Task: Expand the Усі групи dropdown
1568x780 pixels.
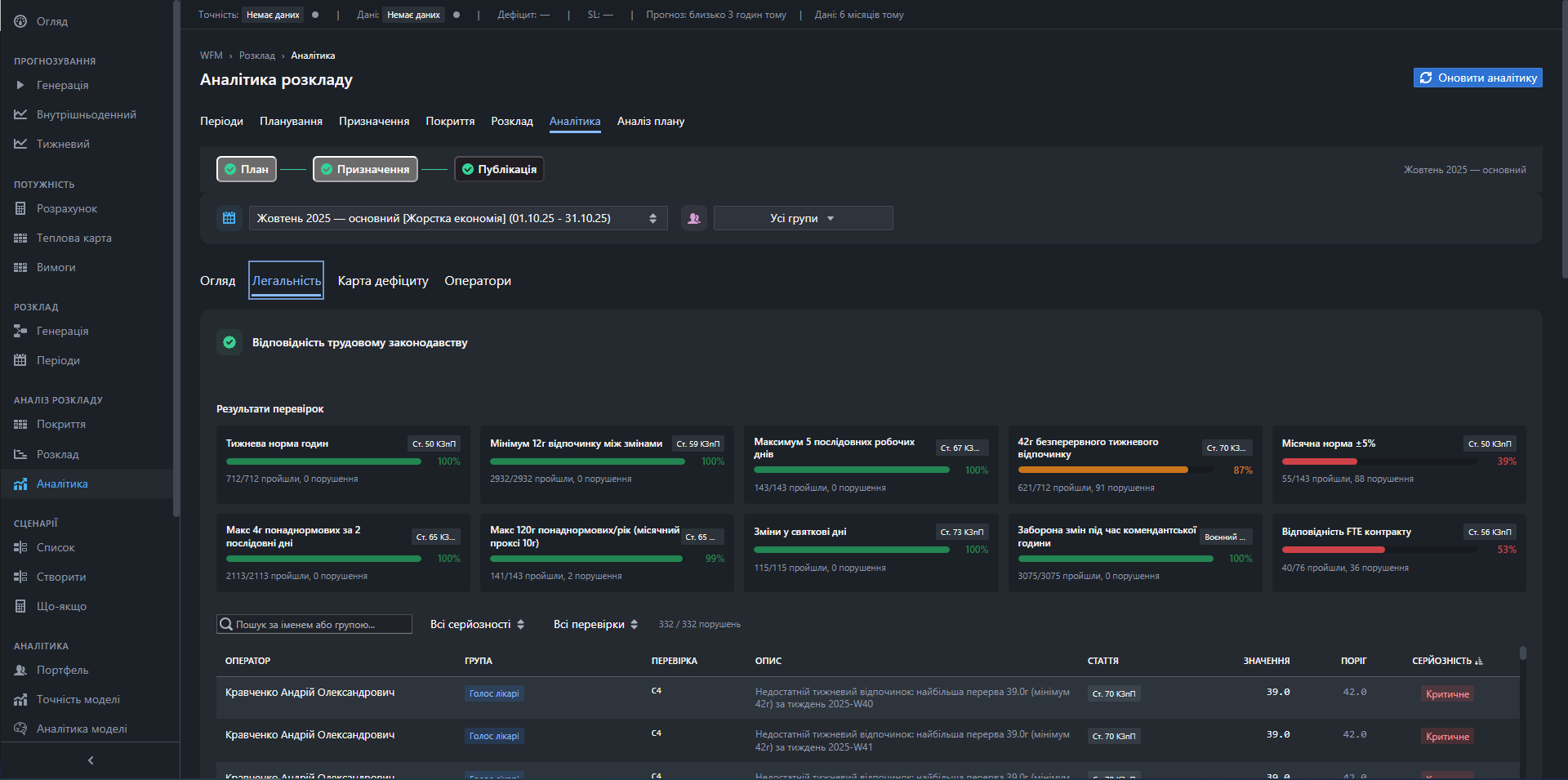Action: point(803,218)
